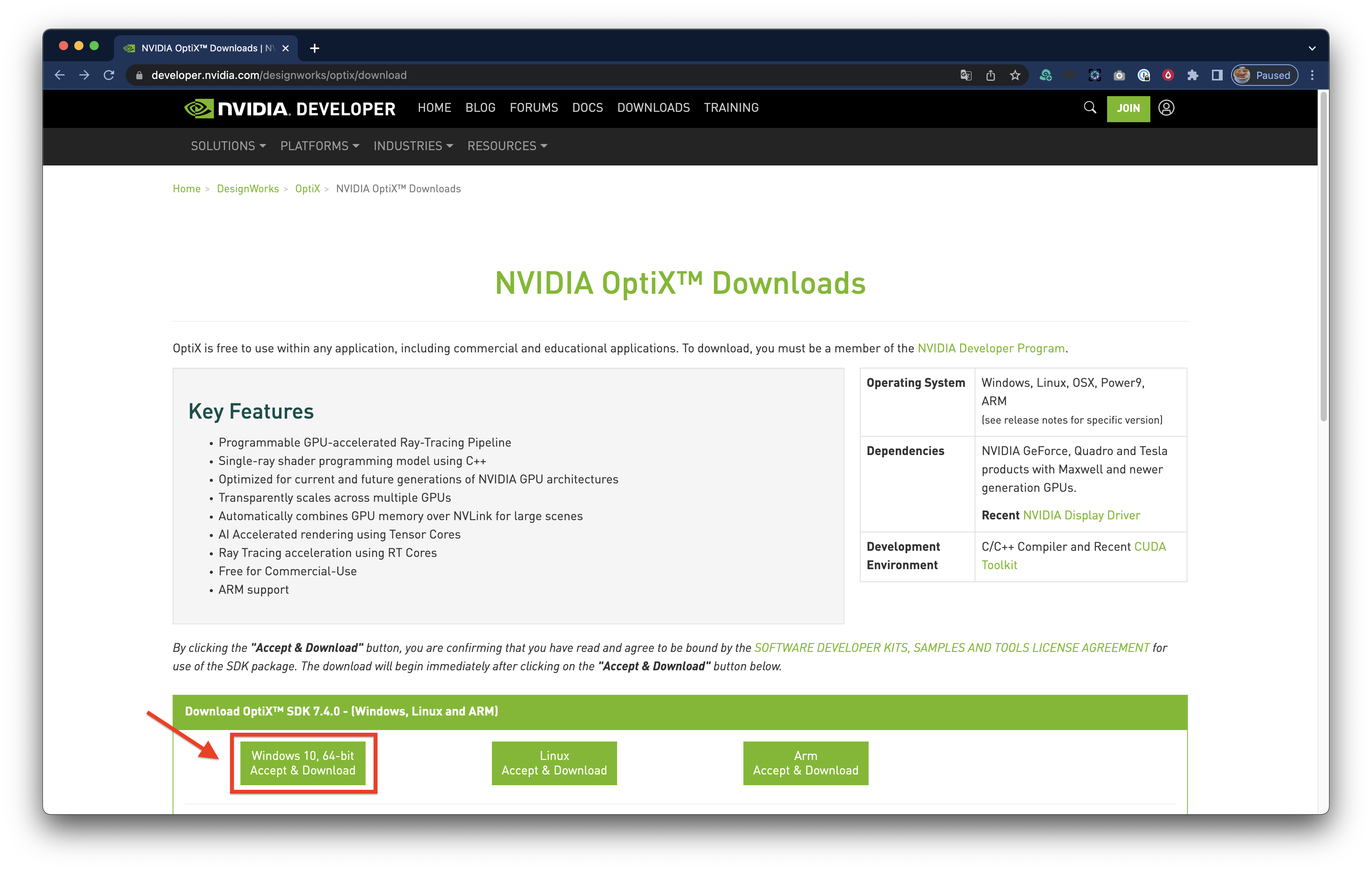Click the page vertical scrollbar
The height and width of the screenshot is (871, 1372).
[x=1323, y=257]
